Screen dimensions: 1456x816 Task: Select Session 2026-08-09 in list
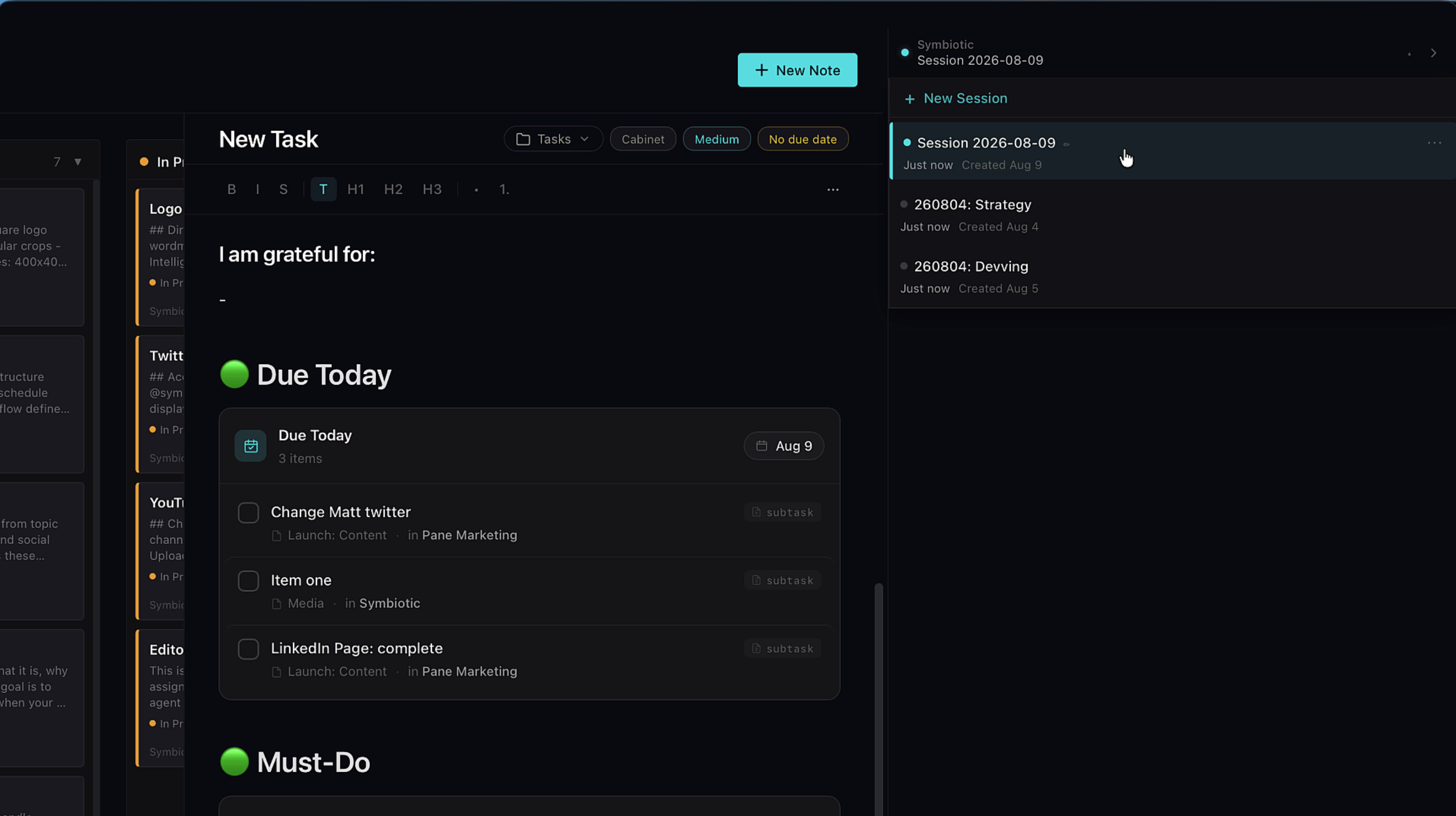[x=1173, y=151]
